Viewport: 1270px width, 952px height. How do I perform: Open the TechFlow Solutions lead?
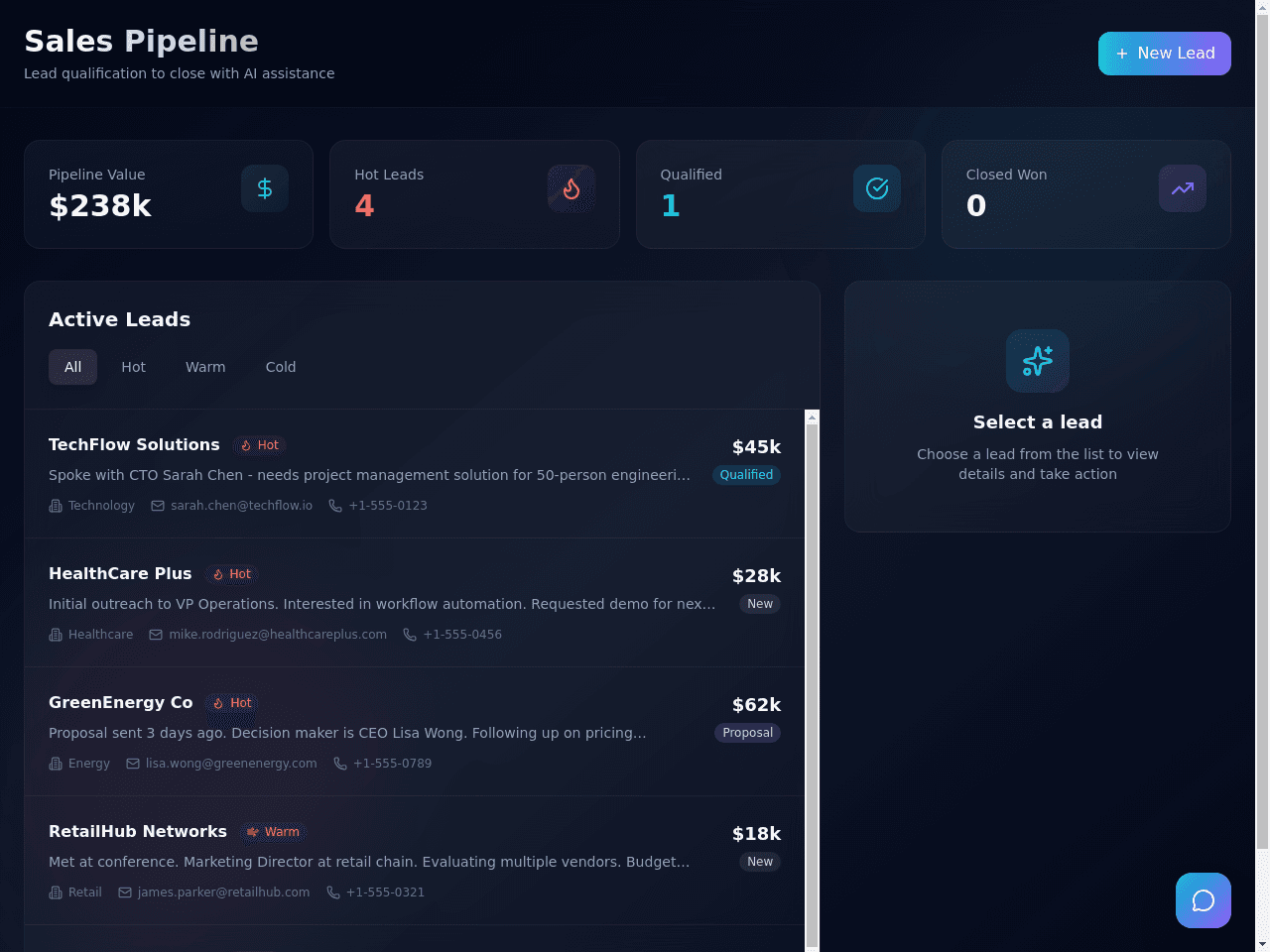coord(415,474)
